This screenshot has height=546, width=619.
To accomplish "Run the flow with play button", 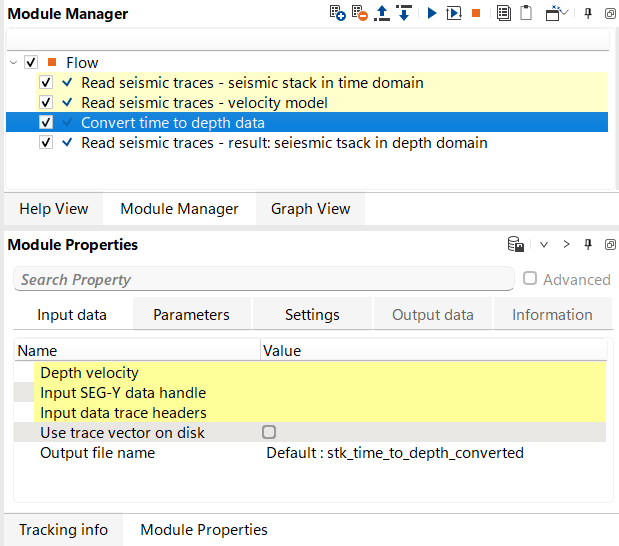I will pos(432,14).
